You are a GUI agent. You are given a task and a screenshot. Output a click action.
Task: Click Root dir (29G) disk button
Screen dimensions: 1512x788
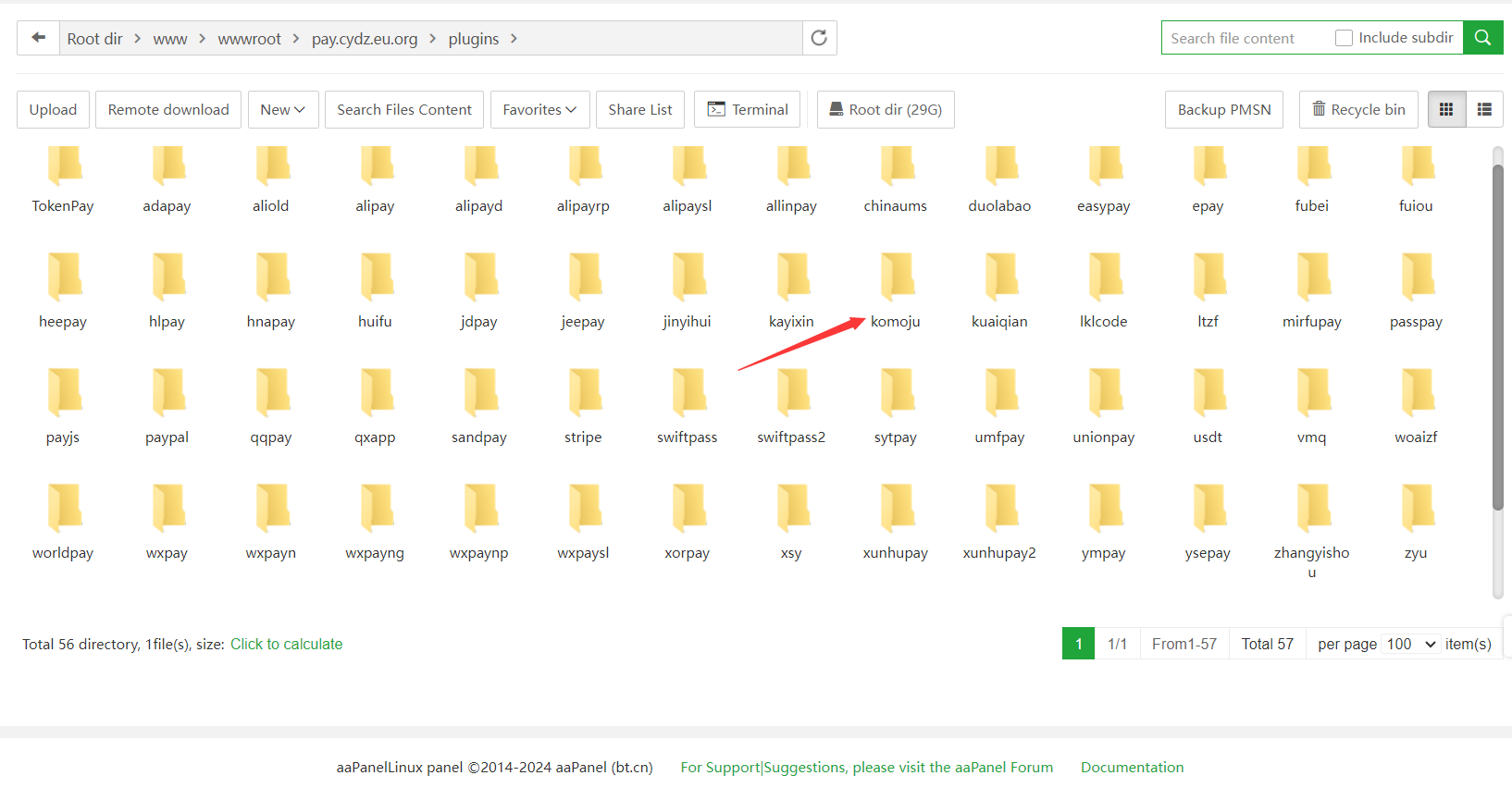pyautogui.click(x=886, y=109)
